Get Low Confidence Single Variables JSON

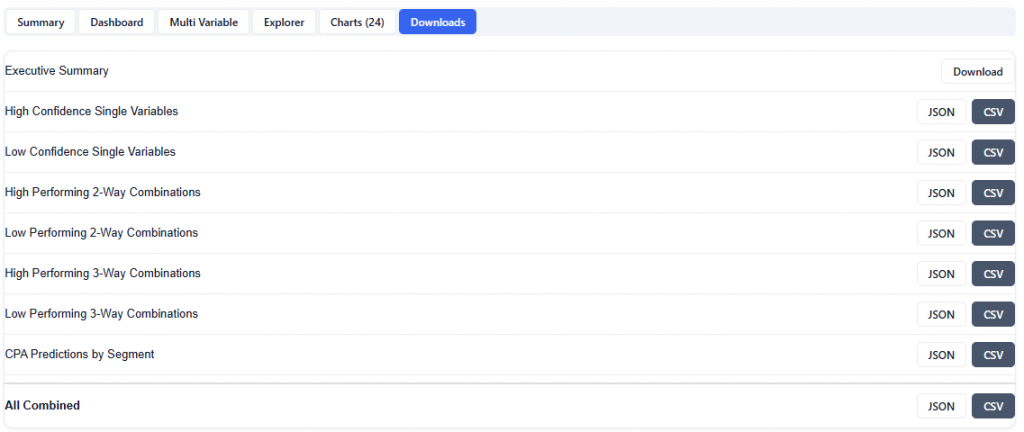tap(941, 153)
